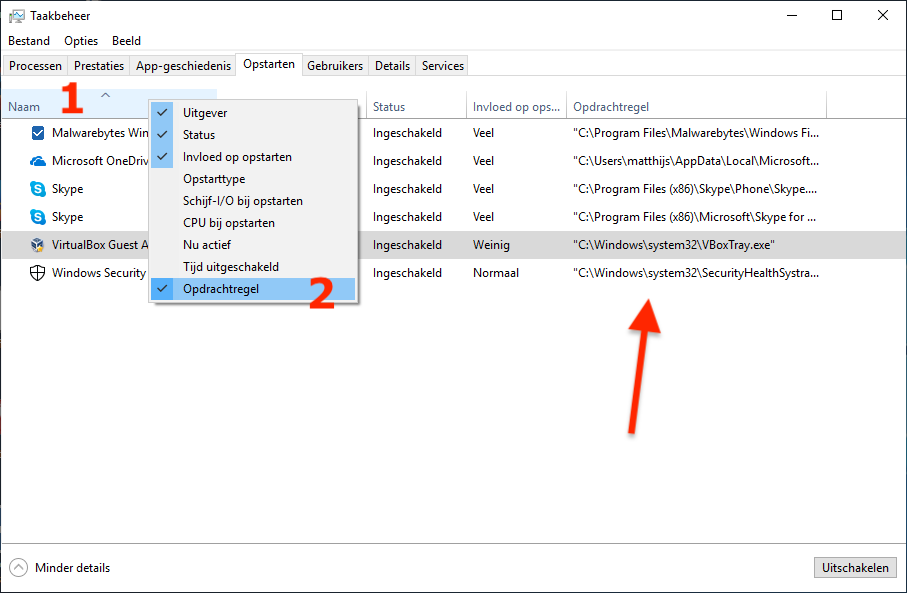Select the second Skype entry icon
This screenshot has height=593, width=907.
38,217
